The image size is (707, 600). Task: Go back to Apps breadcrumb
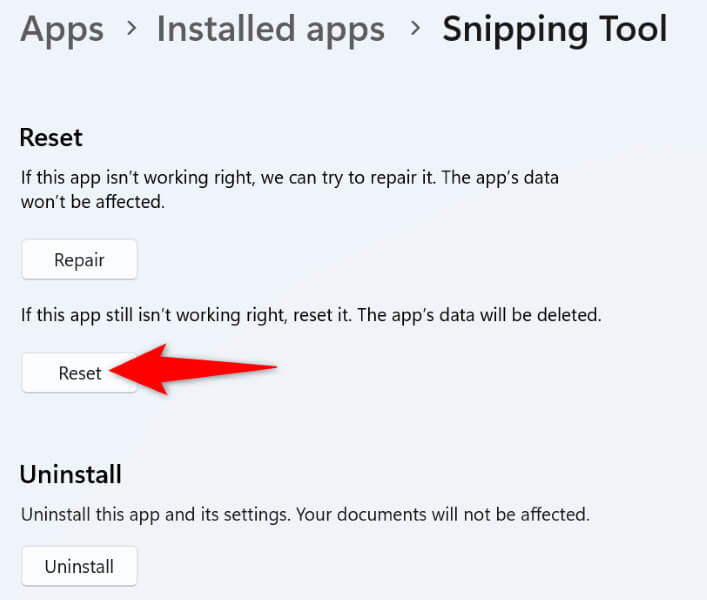(62, 31)
